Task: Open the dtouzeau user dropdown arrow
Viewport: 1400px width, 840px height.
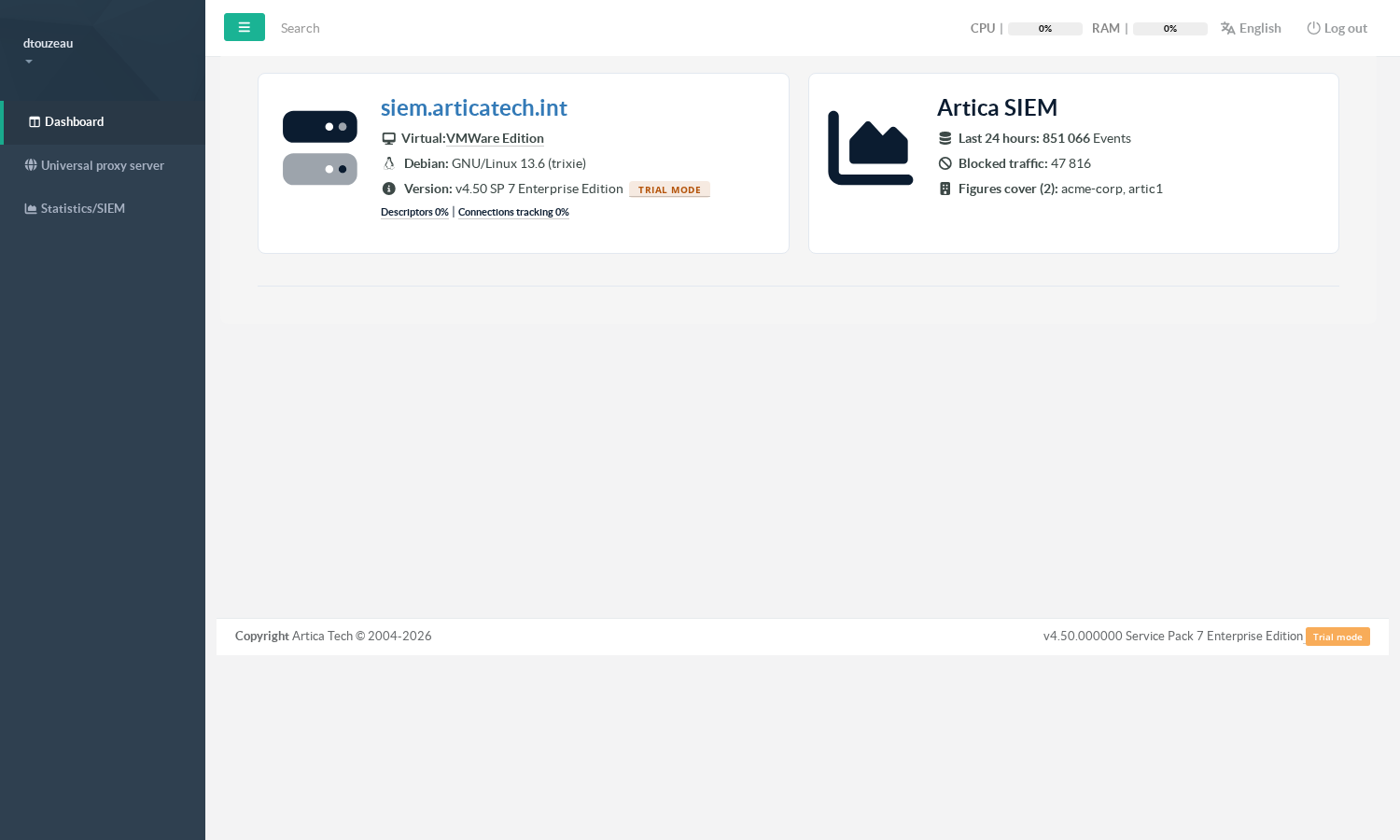Action: click(x=29, y=62)
